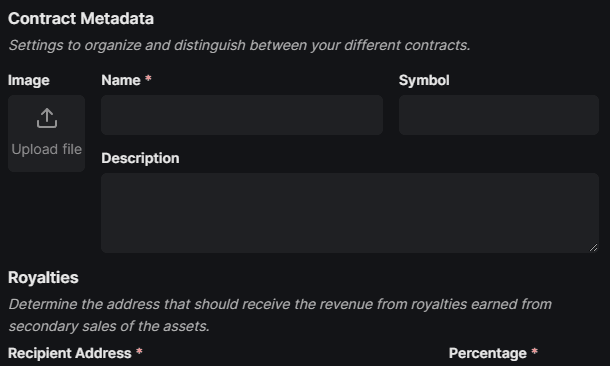Click the red asterisk beside Percentage
Viewport: 610px width, 366px height.
pos(535,352)
